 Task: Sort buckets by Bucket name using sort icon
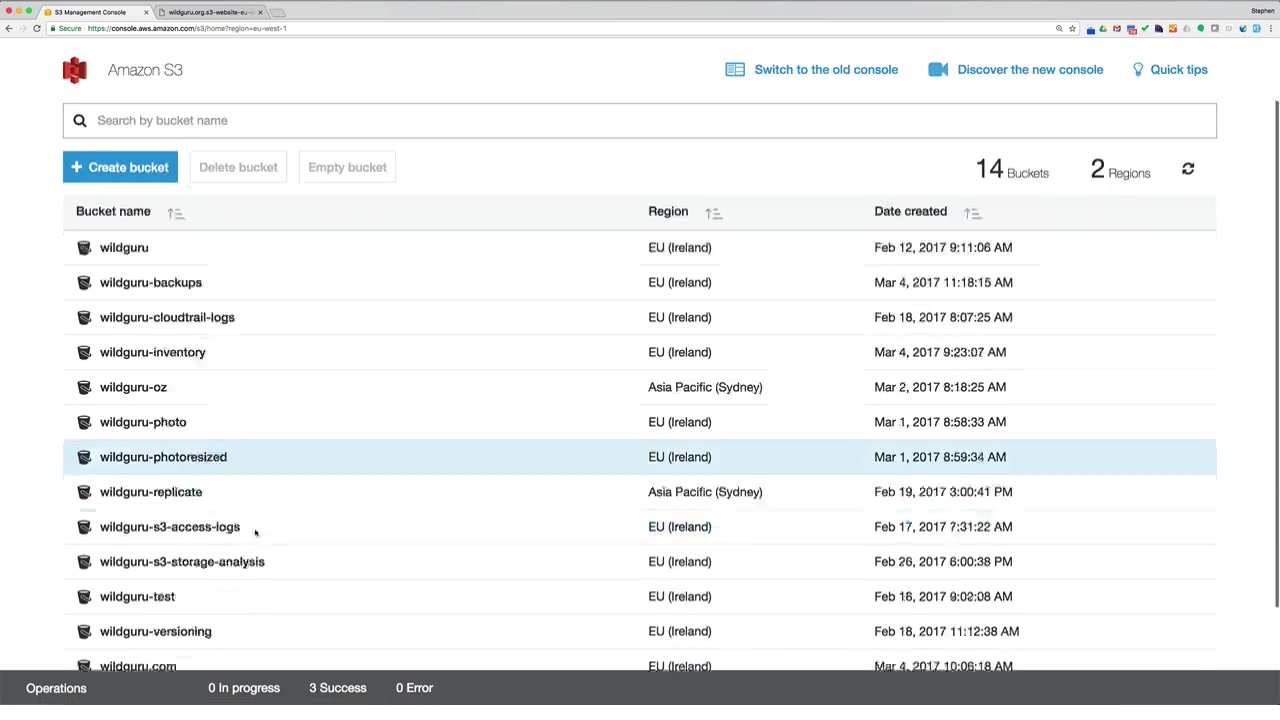(175, 212)
